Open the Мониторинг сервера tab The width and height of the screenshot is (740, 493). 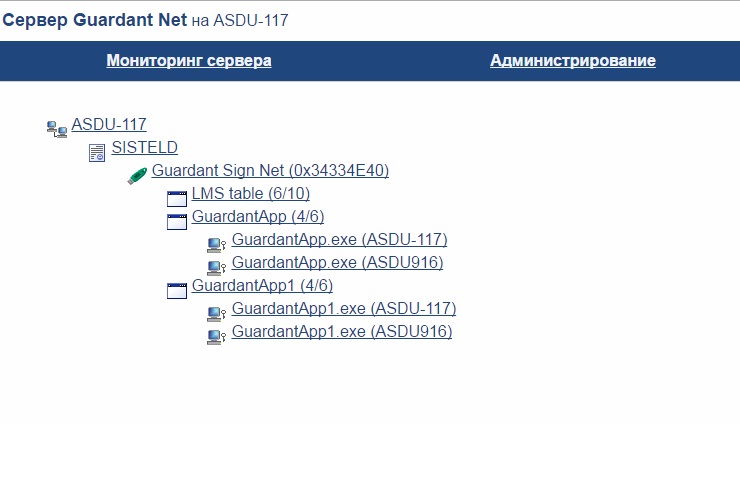click(x=189, y=61)
